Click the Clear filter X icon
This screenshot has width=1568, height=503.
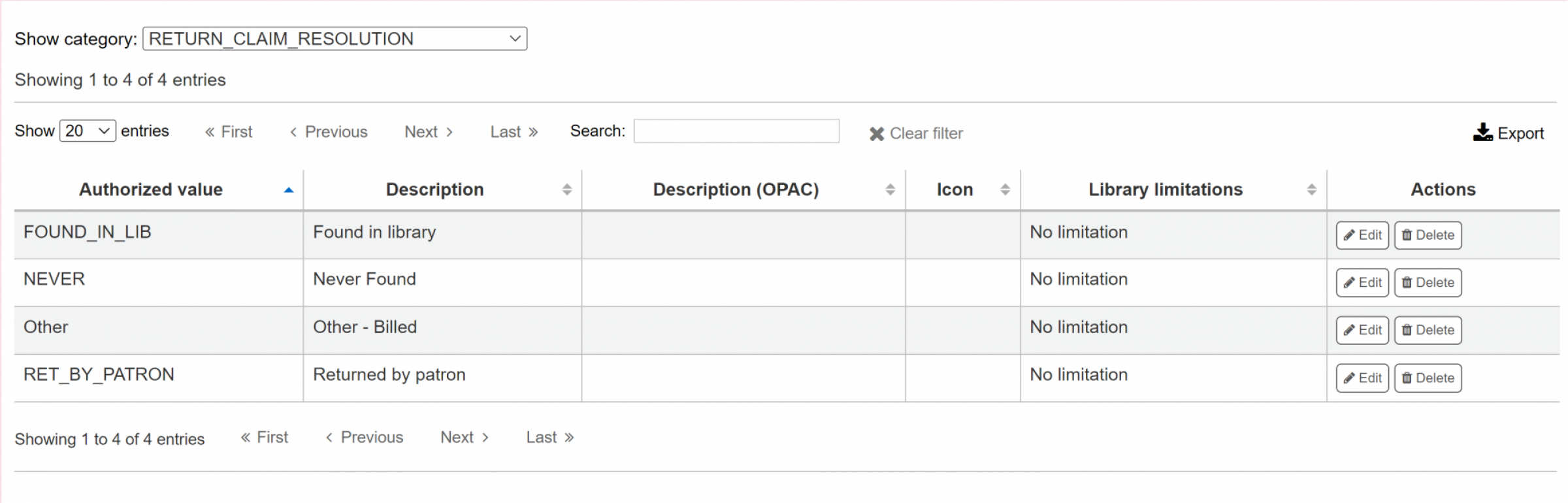[876, 134]
